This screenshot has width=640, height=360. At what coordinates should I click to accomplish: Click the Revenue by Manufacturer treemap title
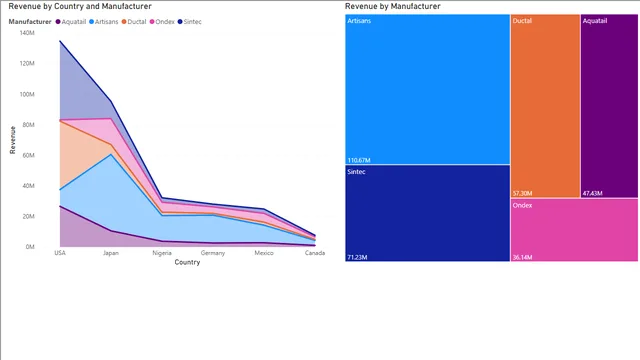[393, 7]
